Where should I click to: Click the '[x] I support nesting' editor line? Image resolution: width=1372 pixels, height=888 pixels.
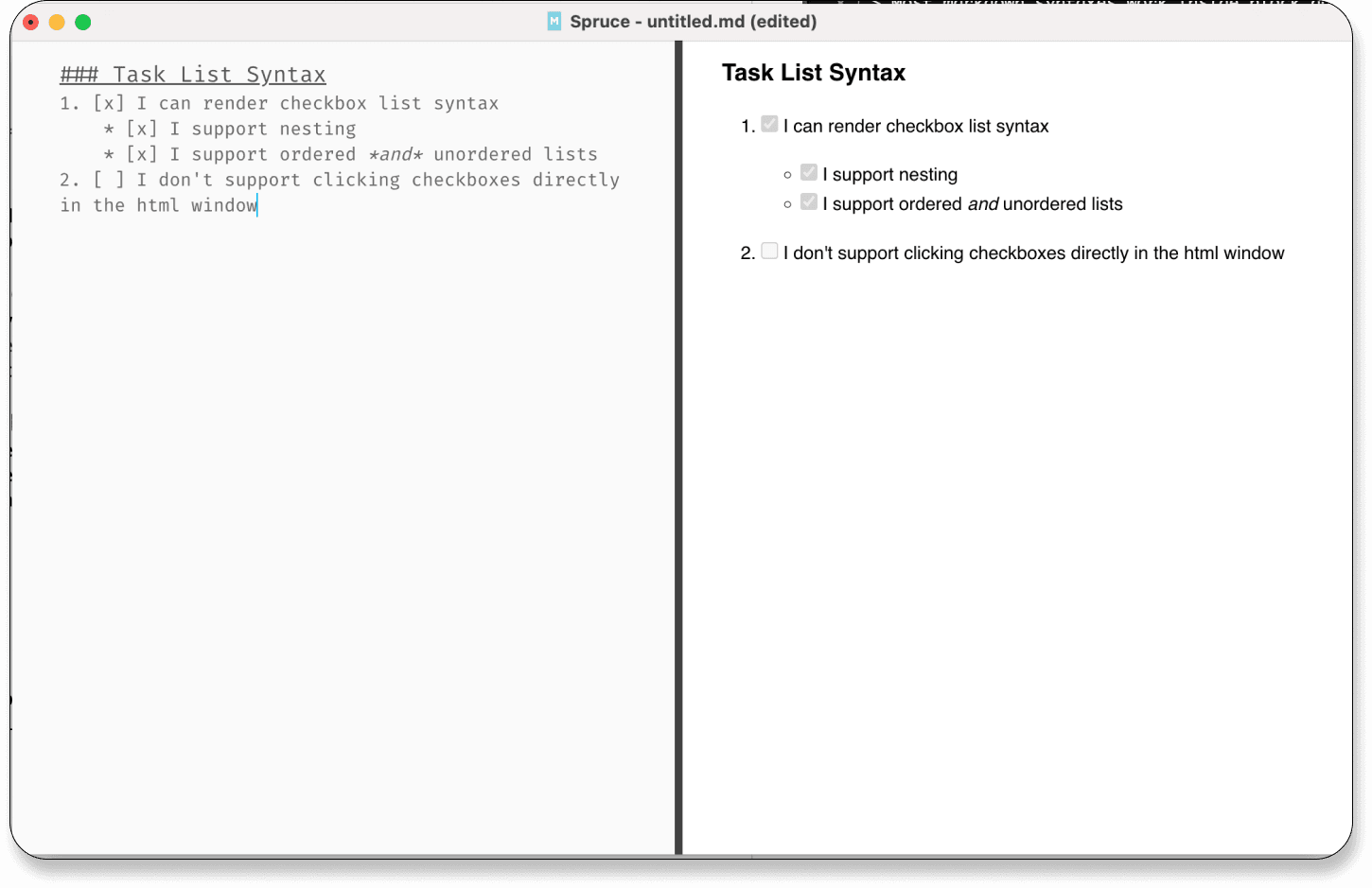point(241,129)
